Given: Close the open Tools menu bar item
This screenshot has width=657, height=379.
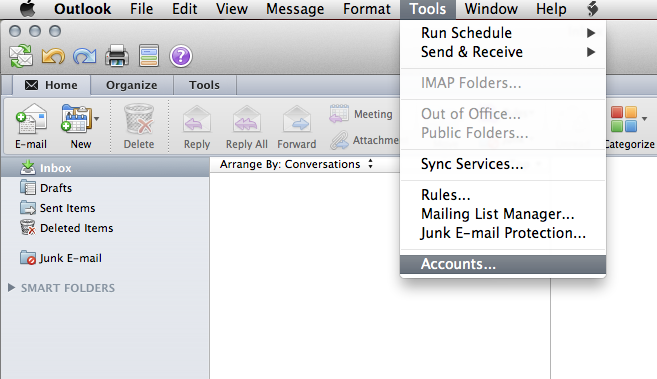Looking at the screenshot, I should pos(428,9).
